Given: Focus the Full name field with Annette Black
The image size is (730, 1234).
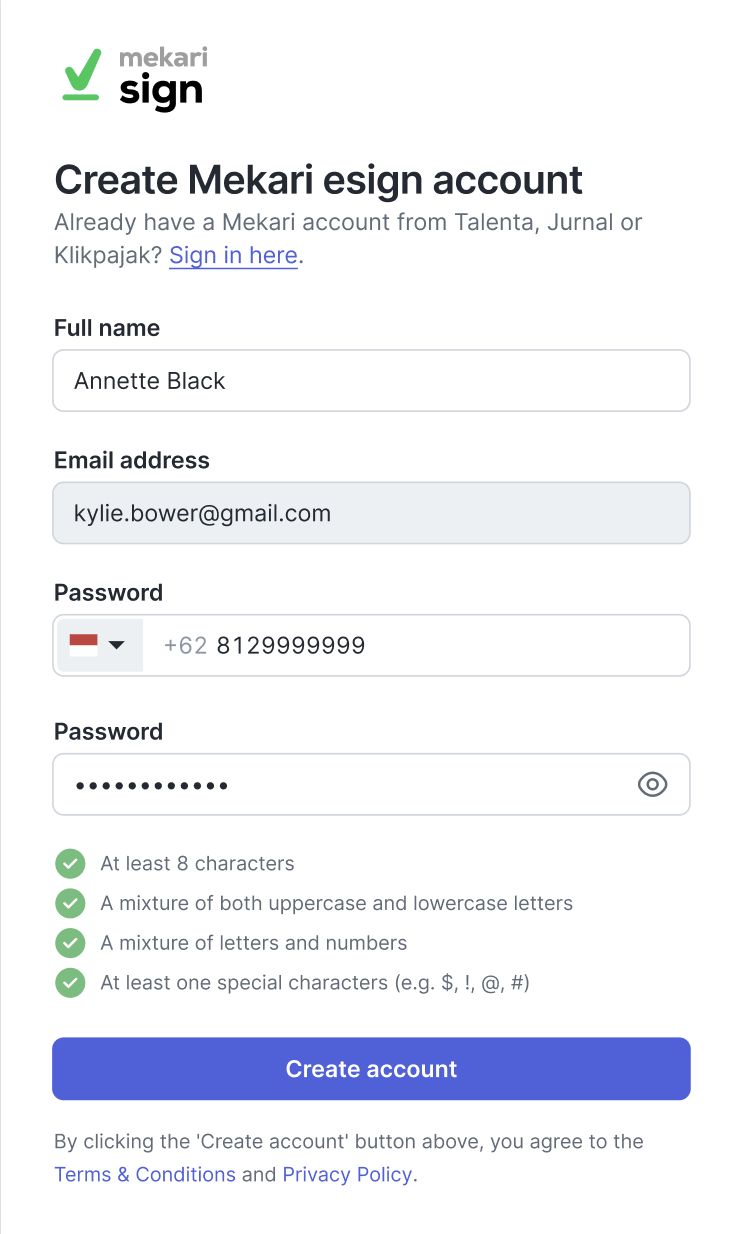Looking at the screenshot, I should [x=371, y=381].
